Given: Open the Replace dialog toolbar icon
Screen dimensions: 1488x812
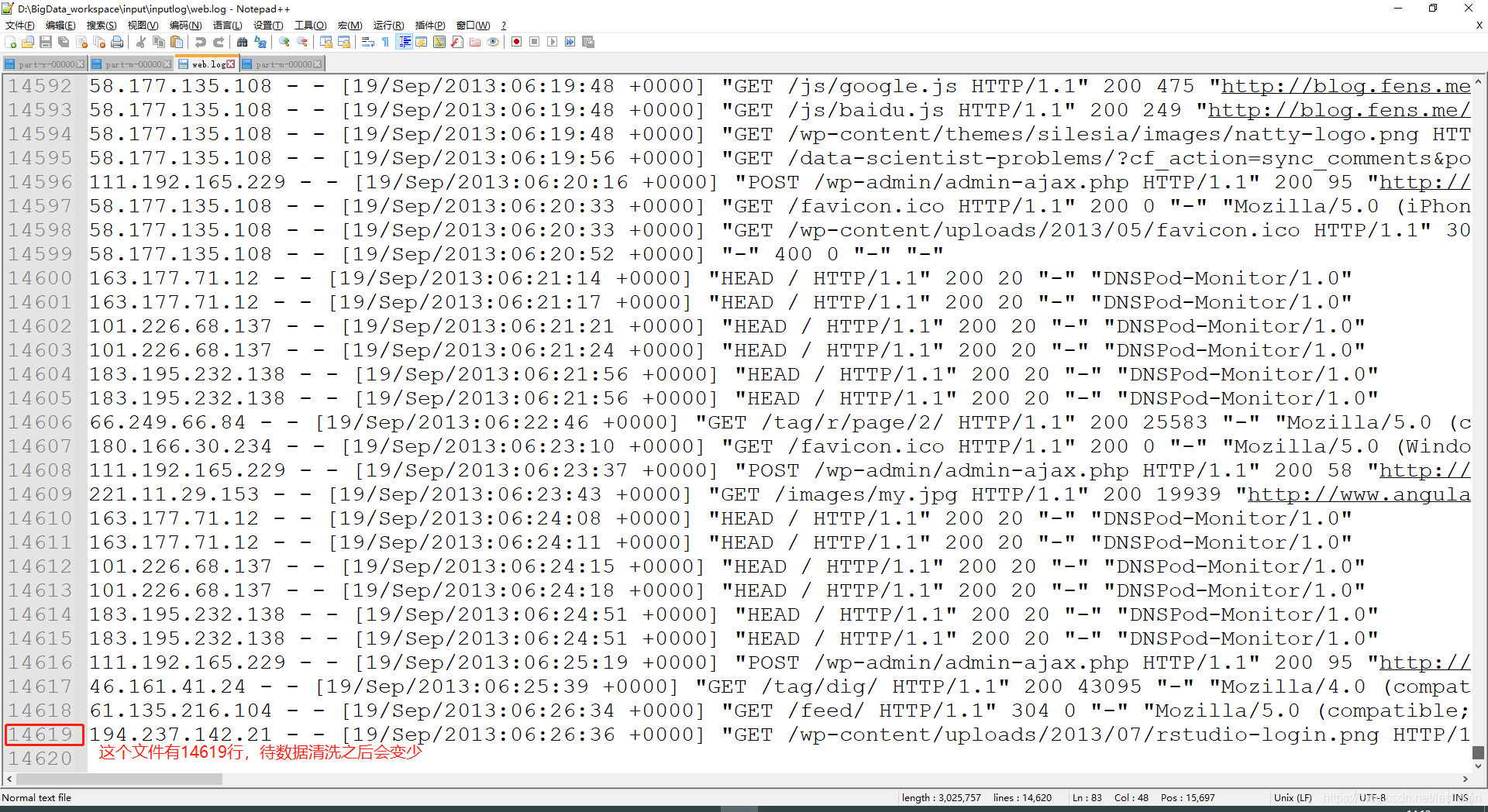Looking at the screenshot, I should tap(260, 42).
